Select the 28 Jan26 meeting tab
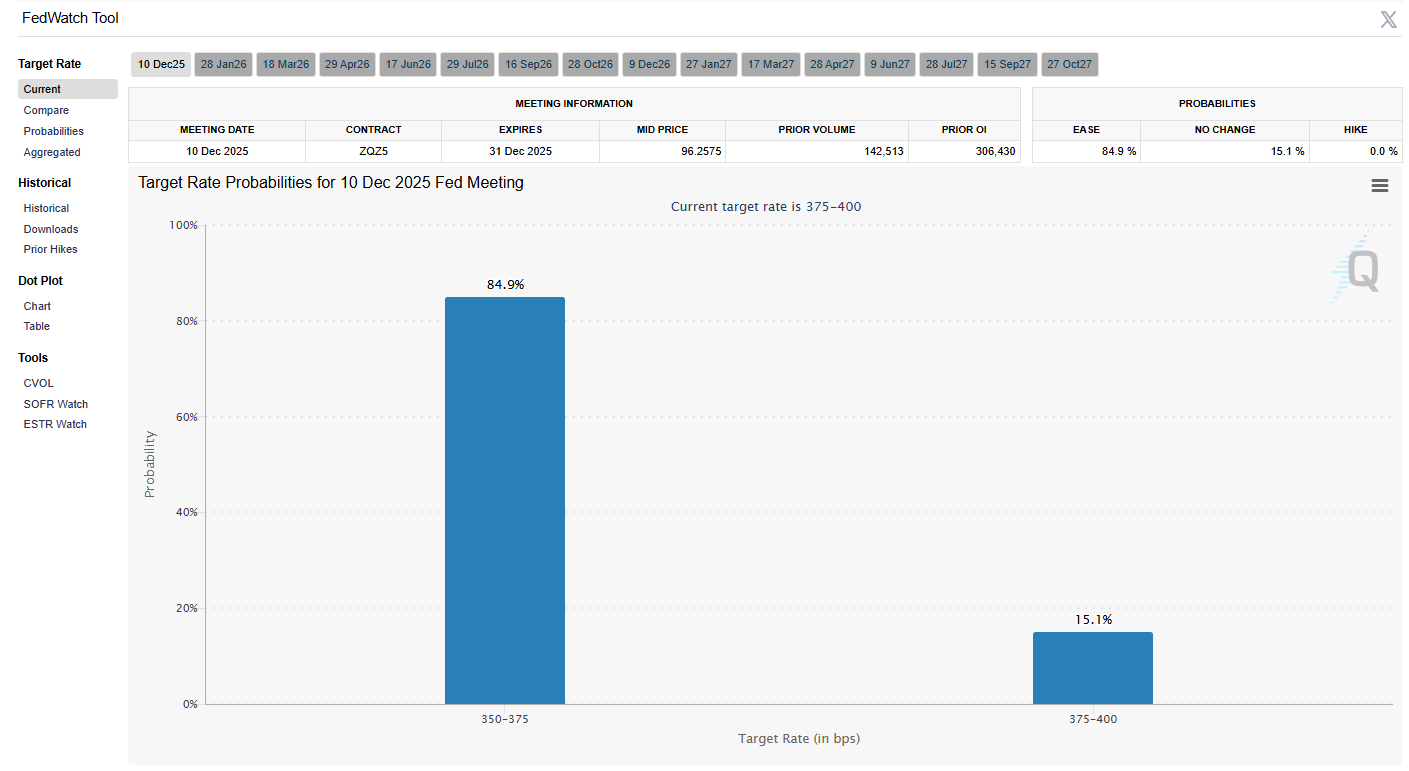1409x771 pixels. 223,64
